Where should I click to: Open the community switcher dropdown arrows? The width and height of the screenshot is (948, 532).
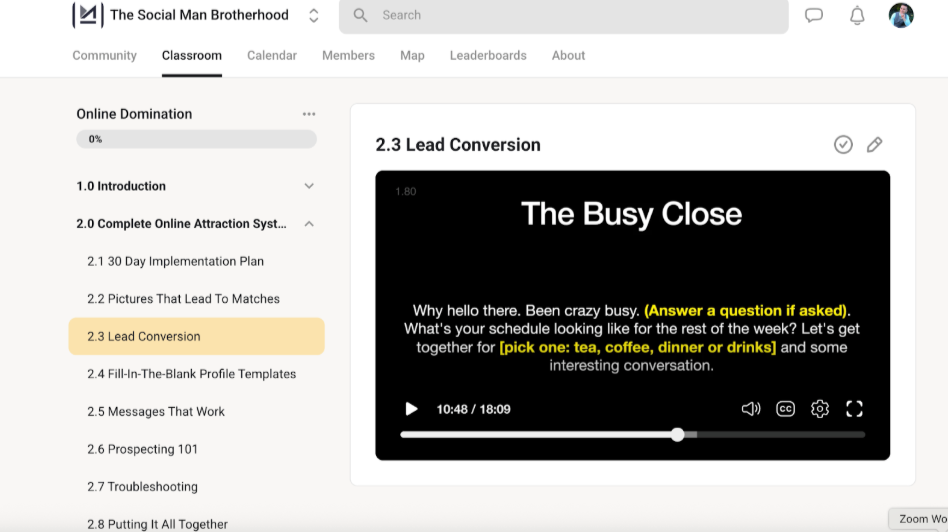(314, 15)
